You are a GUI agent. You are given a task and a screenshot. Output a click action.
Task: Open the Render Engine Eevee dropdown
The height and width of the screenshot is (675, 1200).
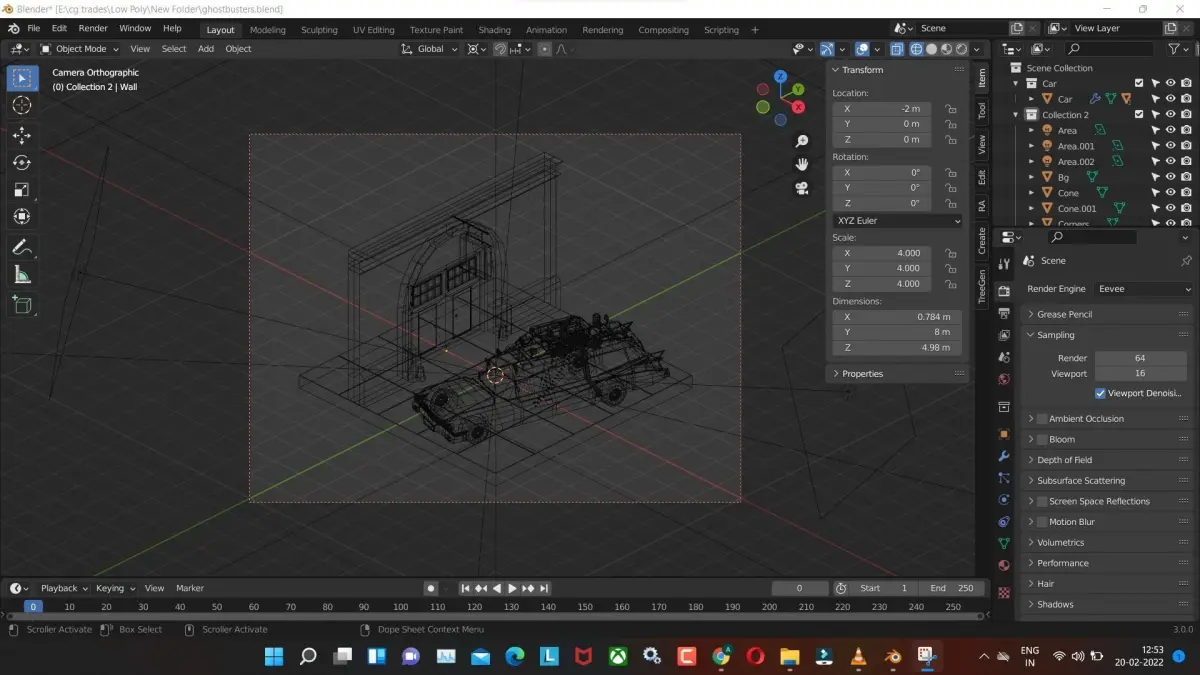coord(1143,289)
